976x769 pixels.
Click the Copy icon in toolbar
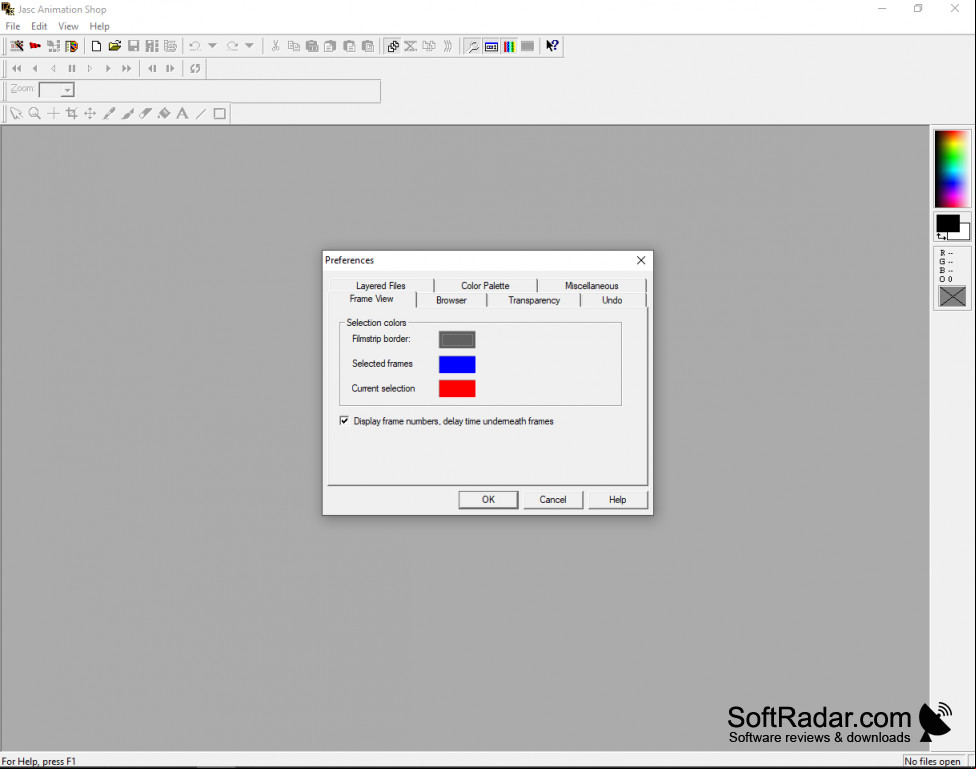294,46
